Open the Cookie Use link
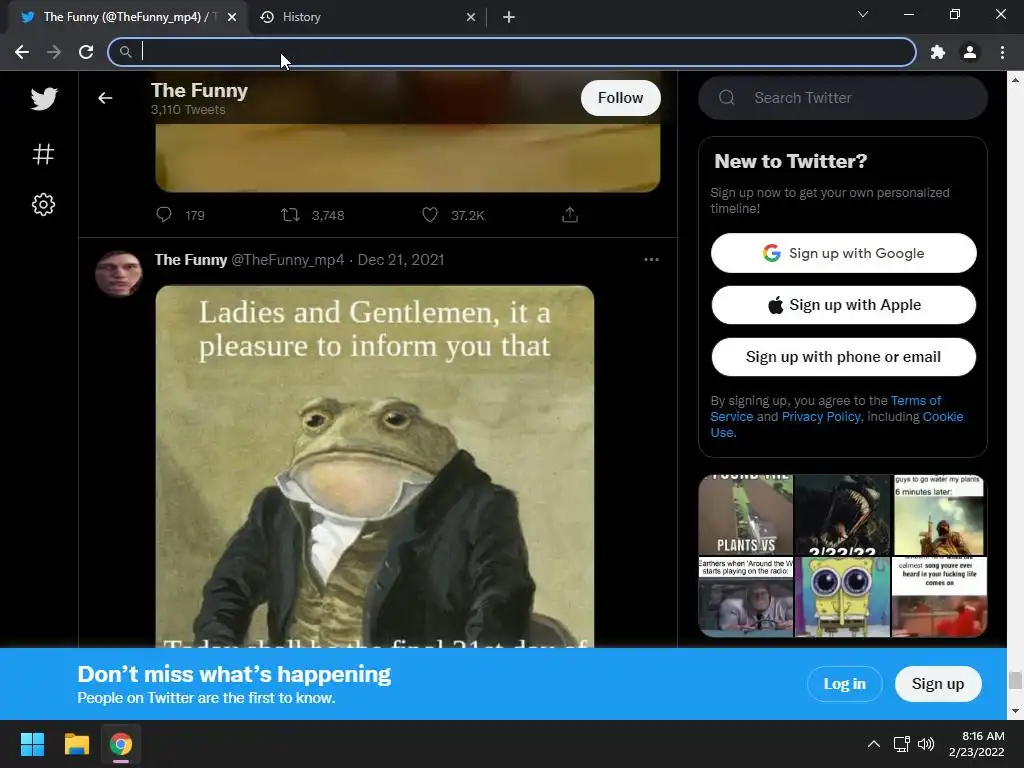 pos(942,417)
